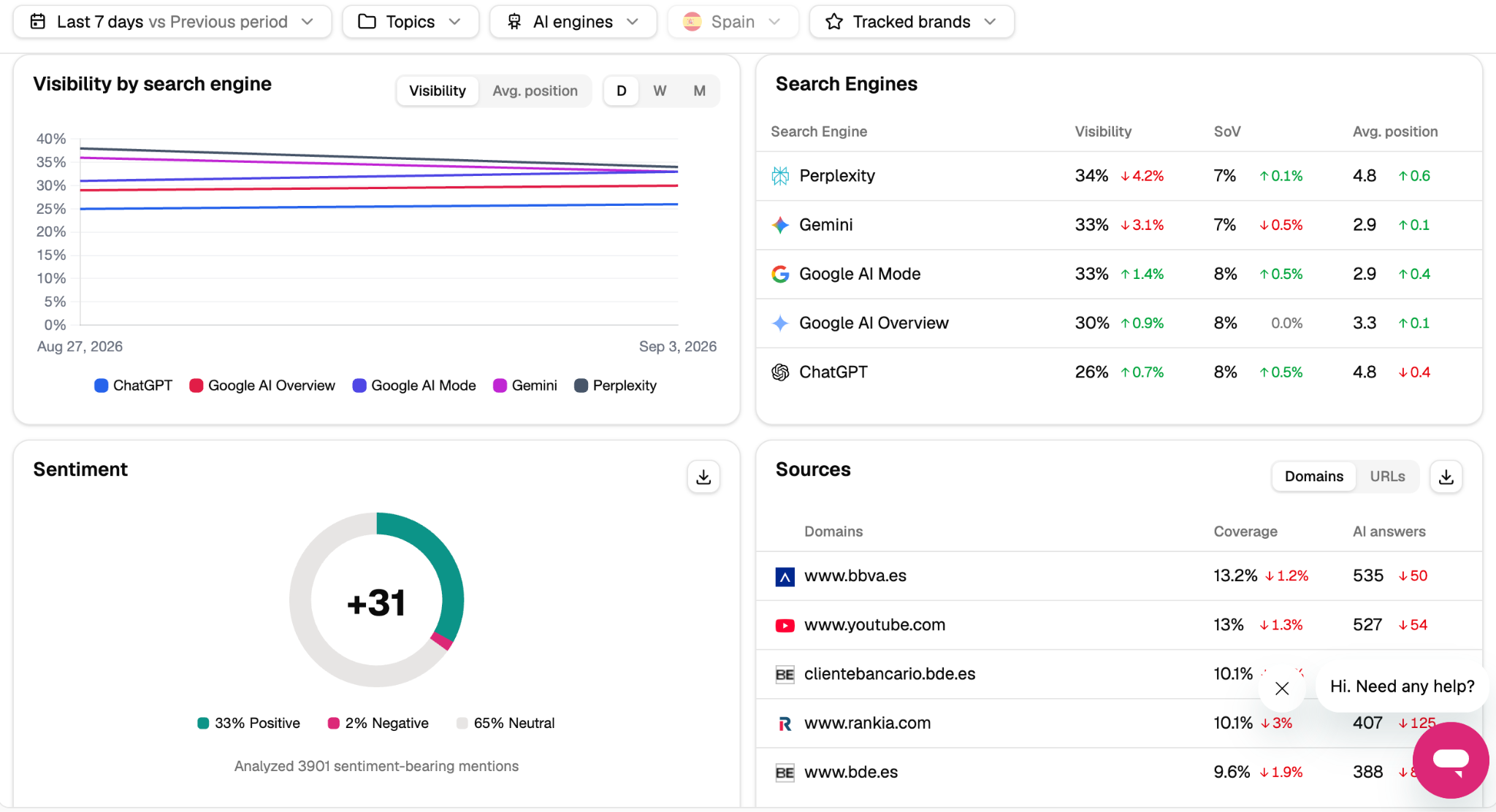Switch the chart to Avg. position metric
Viewport: 1496px width, 812px height.
pos(535,91)
